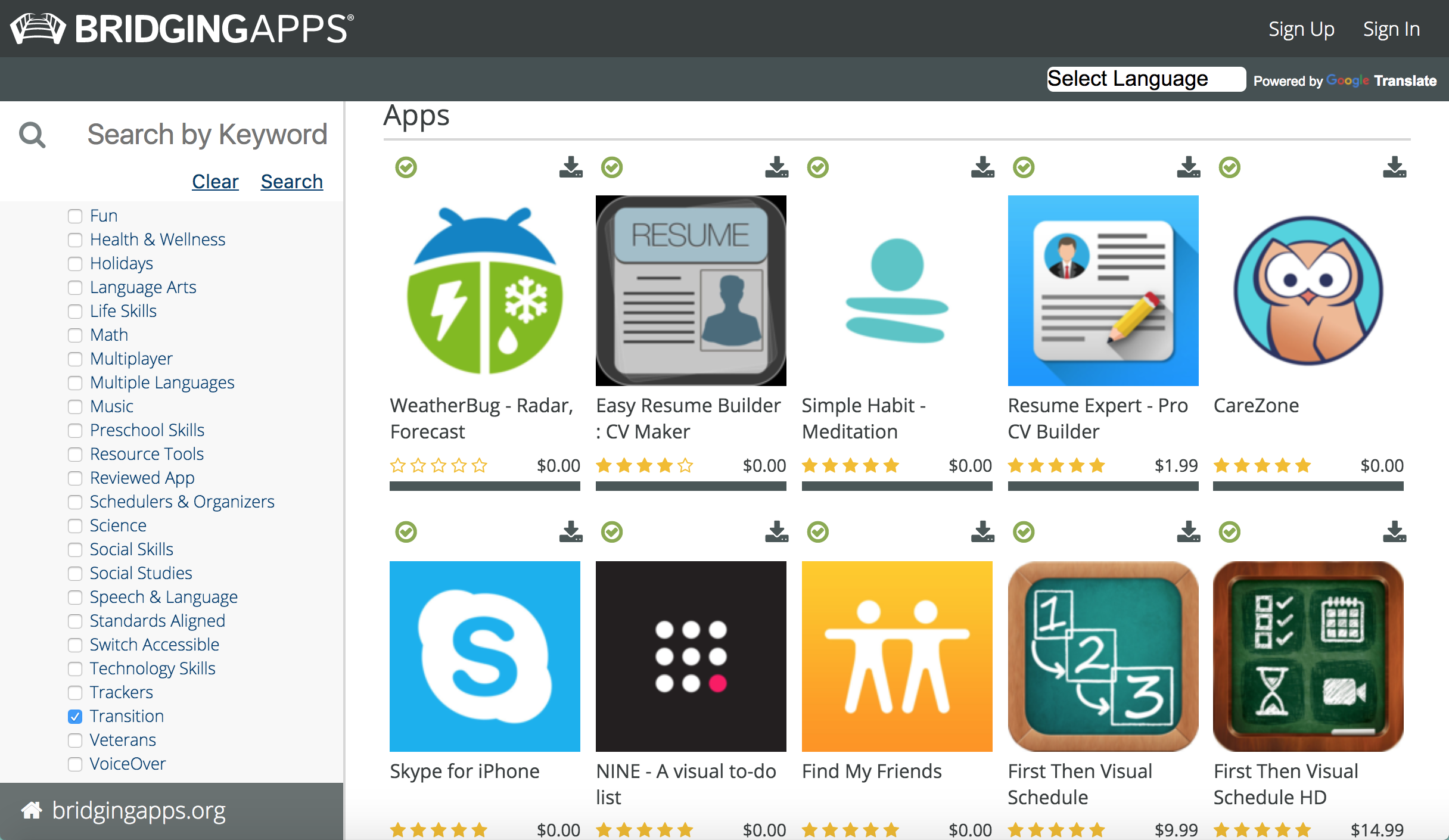Uncheck the Transition category checkbox
The width and height of the screenshot is (1449, 840).
75,717
